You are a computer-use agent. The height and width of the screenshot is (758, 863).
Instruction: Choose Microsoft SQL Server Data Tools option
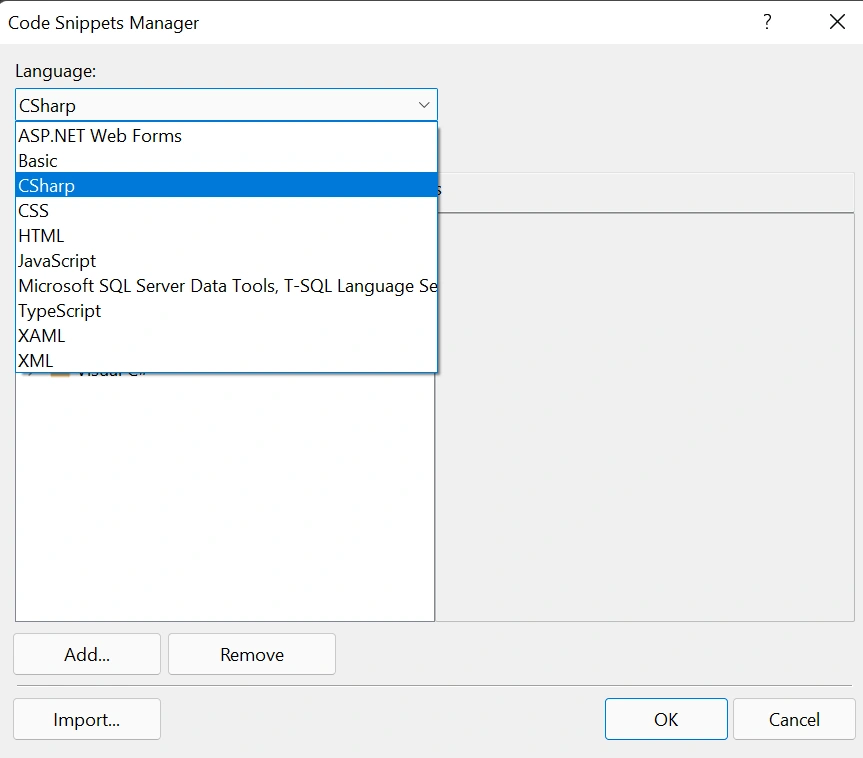coord(226,286)
